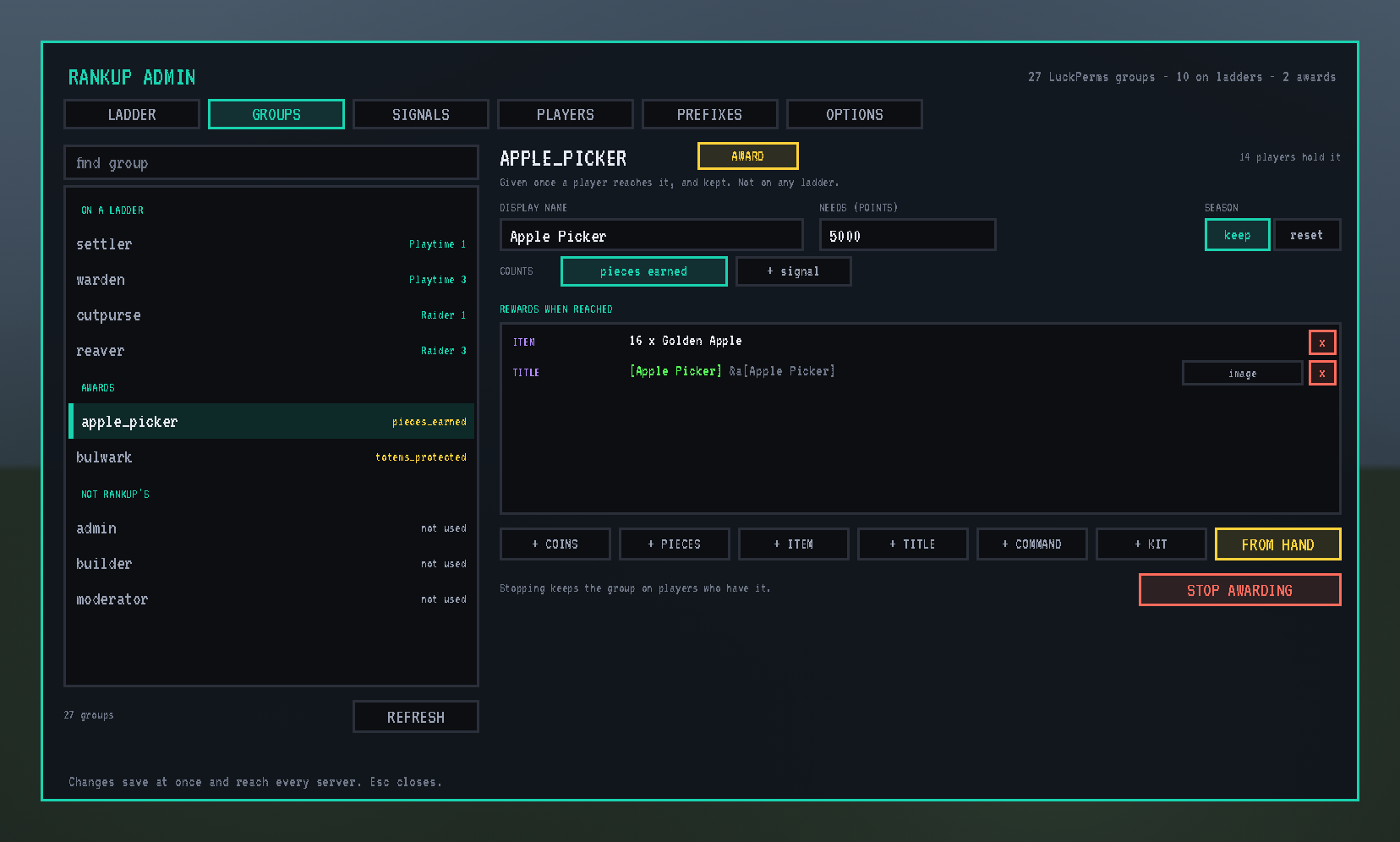Delete the Apple Picker title reward
The width and height of the screenshot is (1400, 842).
tap(1322, 373)
